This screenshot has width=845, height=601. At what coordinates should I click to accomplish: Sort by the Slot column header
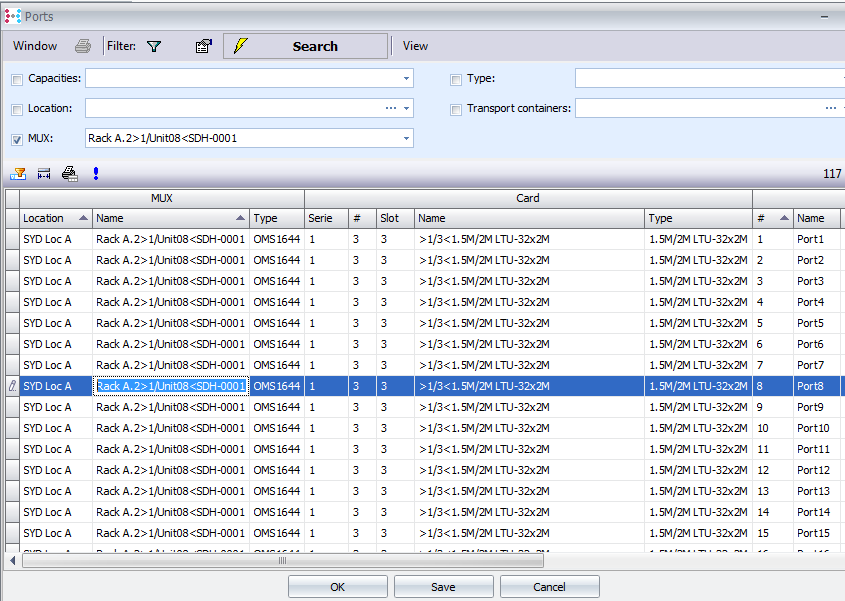pos(396,218)
